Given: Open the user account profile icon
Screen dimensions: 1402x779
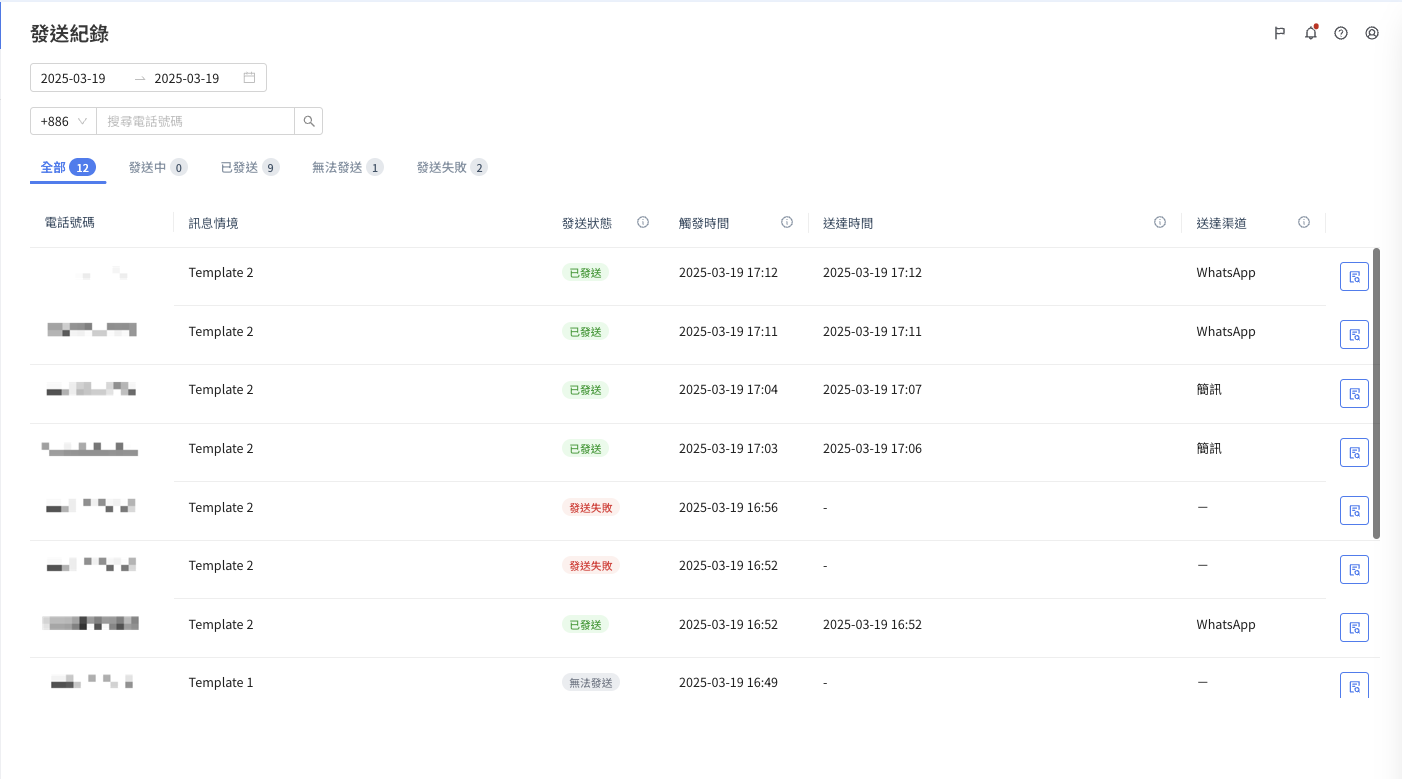Looking at the screenshot, I should click(x=1372, y=33).
